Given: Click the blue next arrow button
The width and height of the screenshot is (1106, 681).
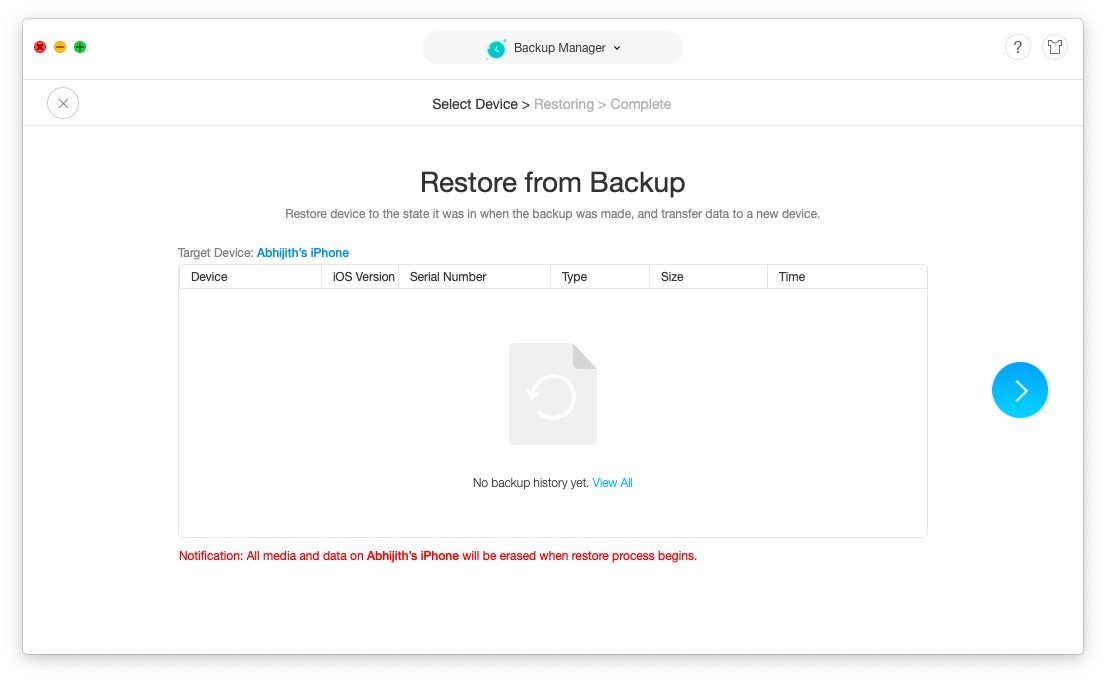Looking at the screenshot, I should point(1019,390).
